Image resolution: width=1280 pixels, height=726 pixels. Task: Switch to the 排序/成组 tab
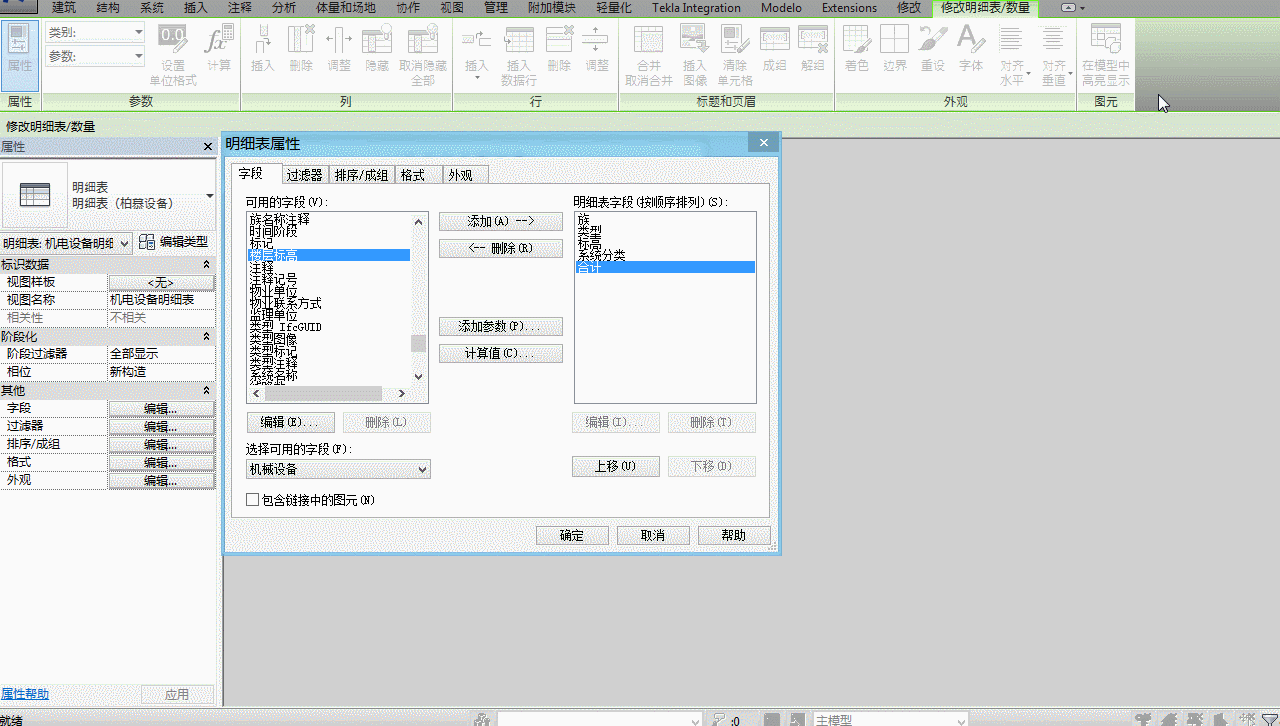(x=362, y=175)
